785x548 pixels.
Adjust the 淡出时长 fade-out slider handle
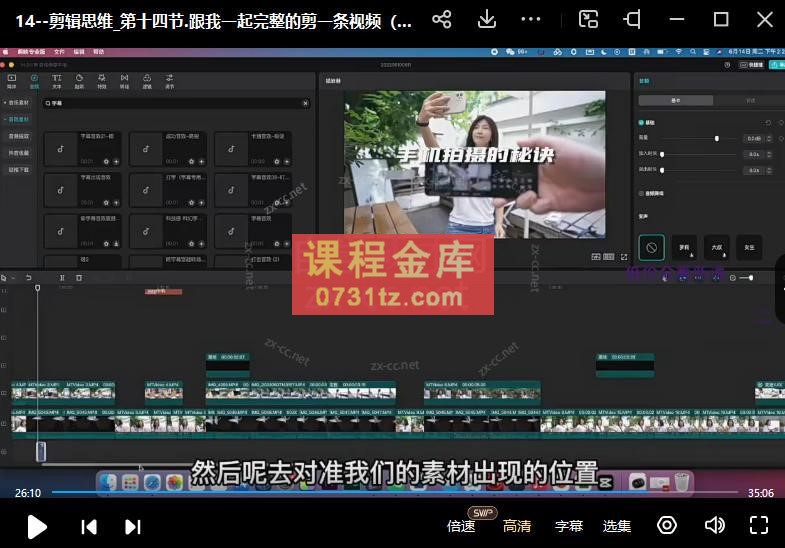pyautogui.click(x=662, y=170)
